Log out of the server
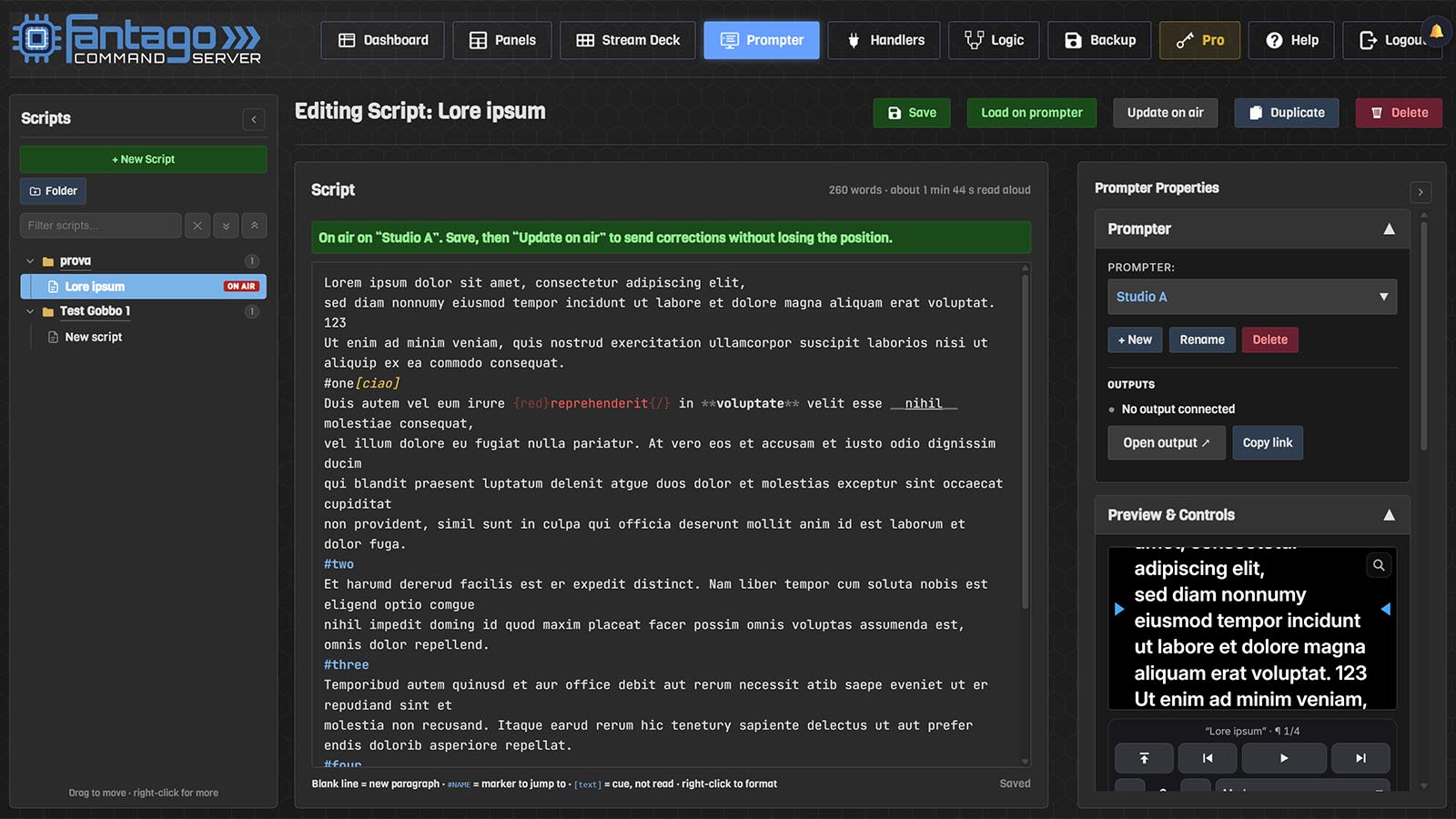This screenshot has height=819, width=1456. 1388,40
